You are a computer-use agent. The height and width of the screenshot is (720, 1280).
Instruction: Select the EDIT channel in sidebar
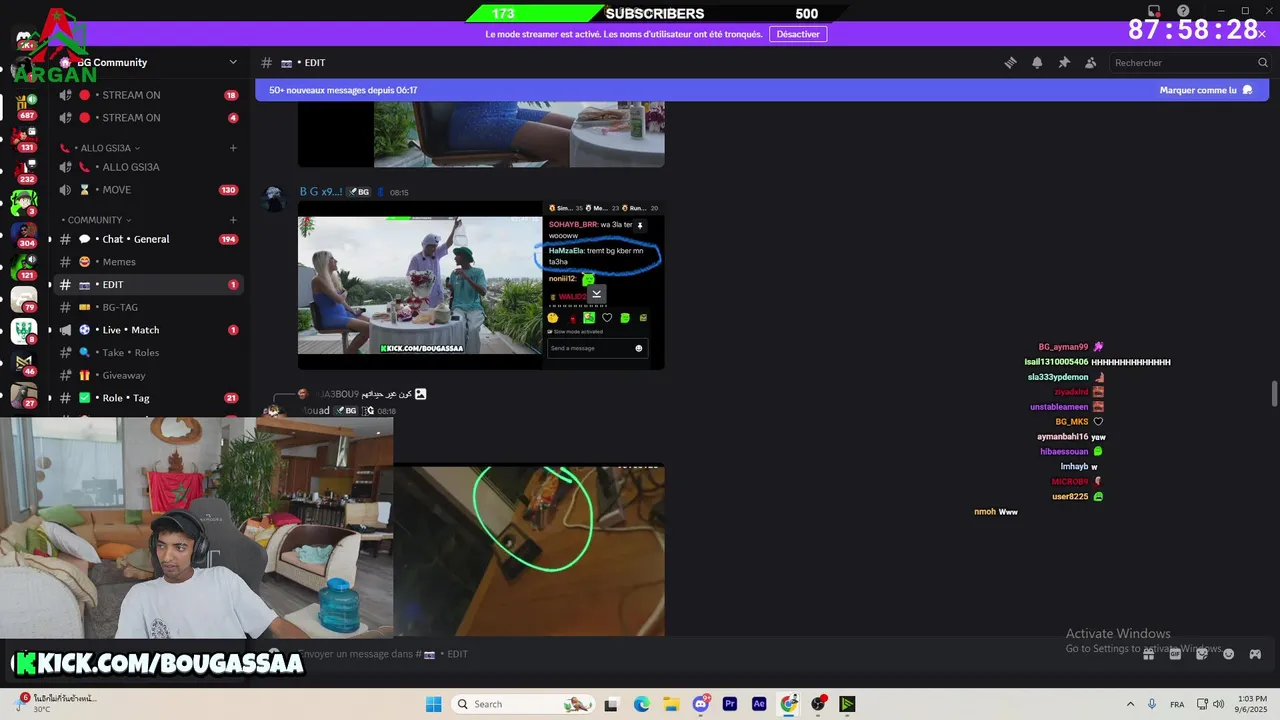click(x=148, y=285)
